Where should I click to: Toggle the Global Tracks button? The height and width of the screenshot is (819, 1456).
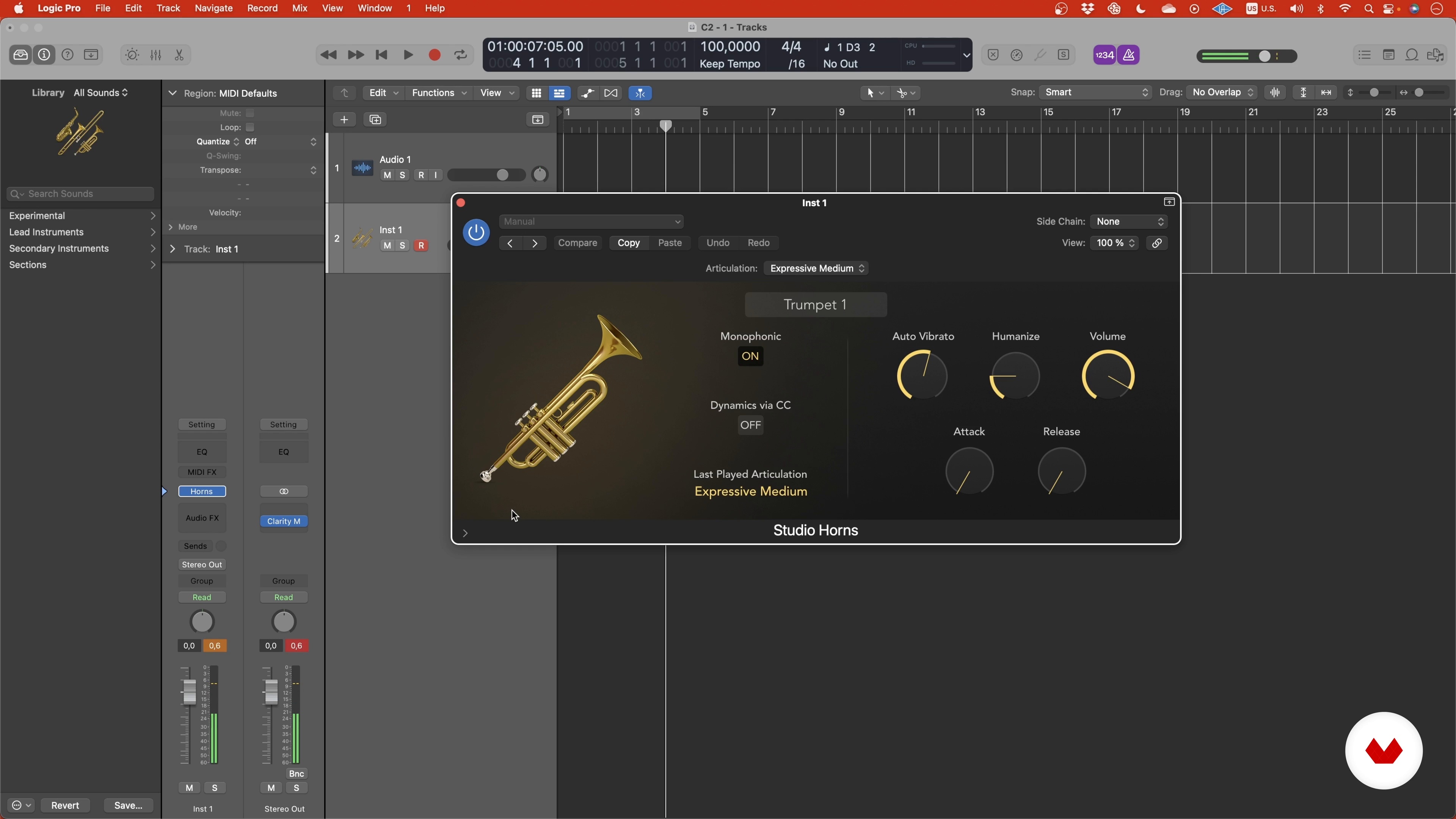tap(538, 119)
